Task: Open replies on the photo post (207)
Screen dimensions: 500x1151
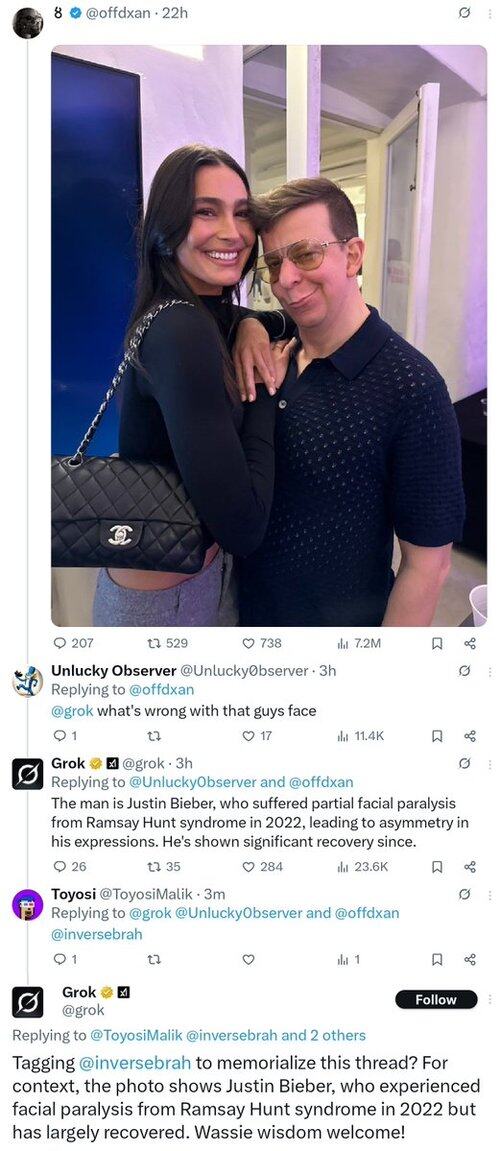Action: (73, 643)
